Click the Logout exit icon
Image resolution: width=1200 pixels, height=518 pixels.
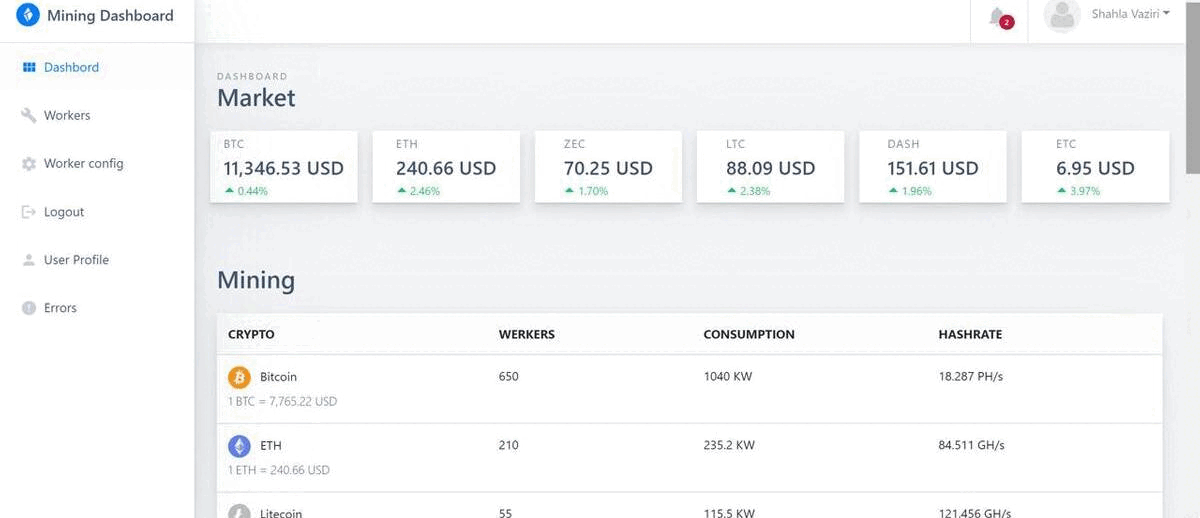point(29,212)
